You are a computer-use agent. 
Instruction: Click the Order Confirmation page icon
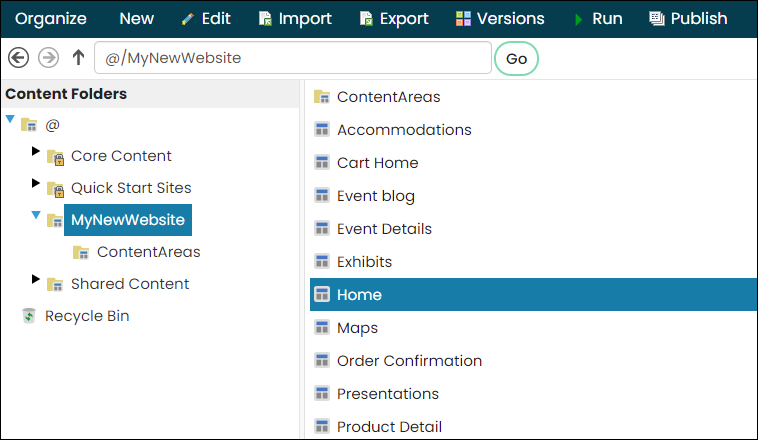point(322,360)
